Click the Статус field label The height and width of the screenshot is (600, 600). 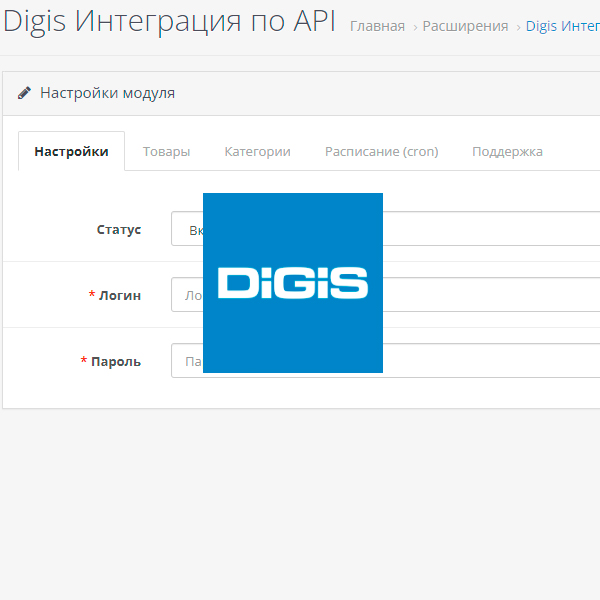[119, 229]
